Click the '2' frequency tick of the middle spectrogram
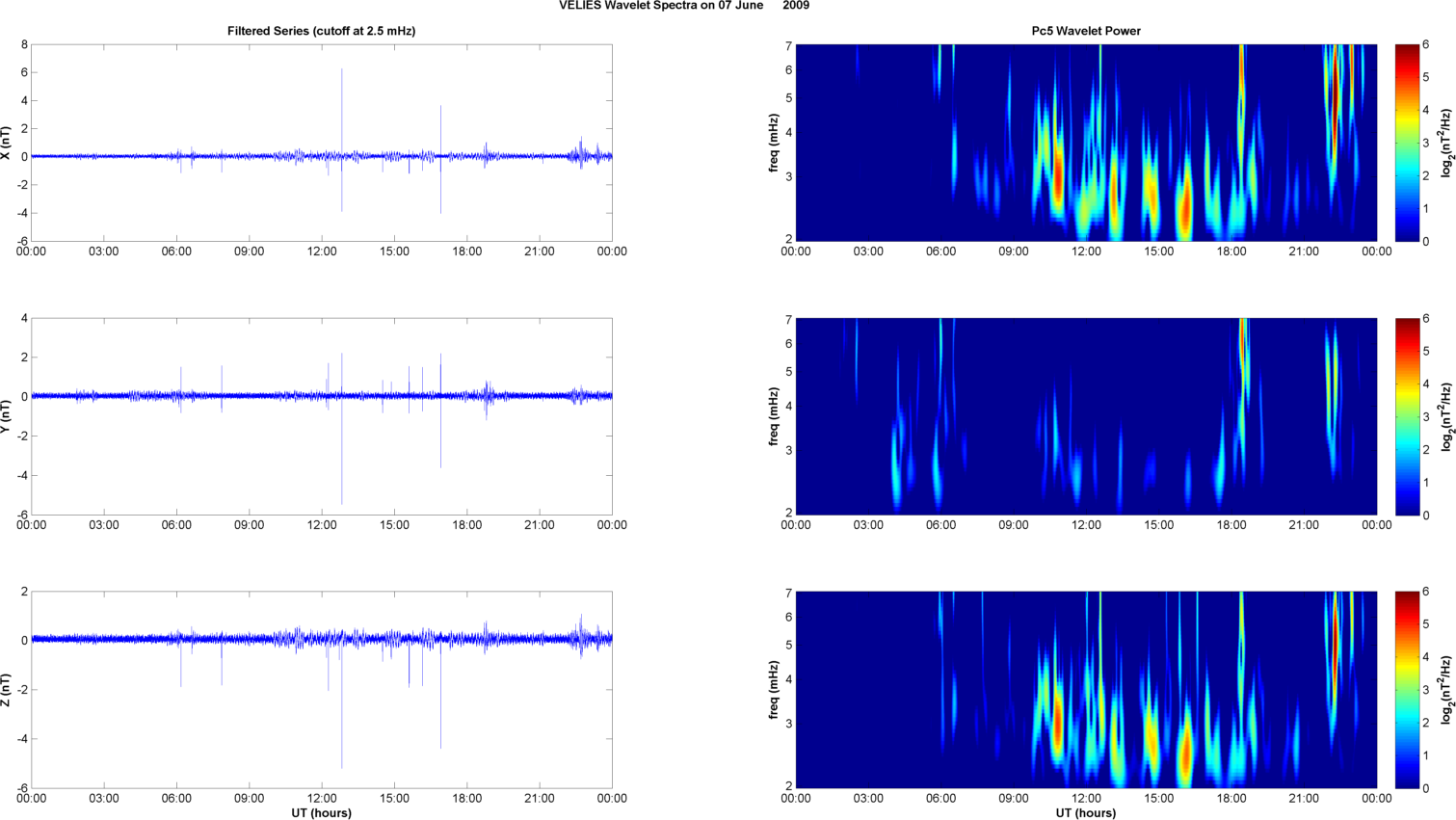 [x=788, y=513]
